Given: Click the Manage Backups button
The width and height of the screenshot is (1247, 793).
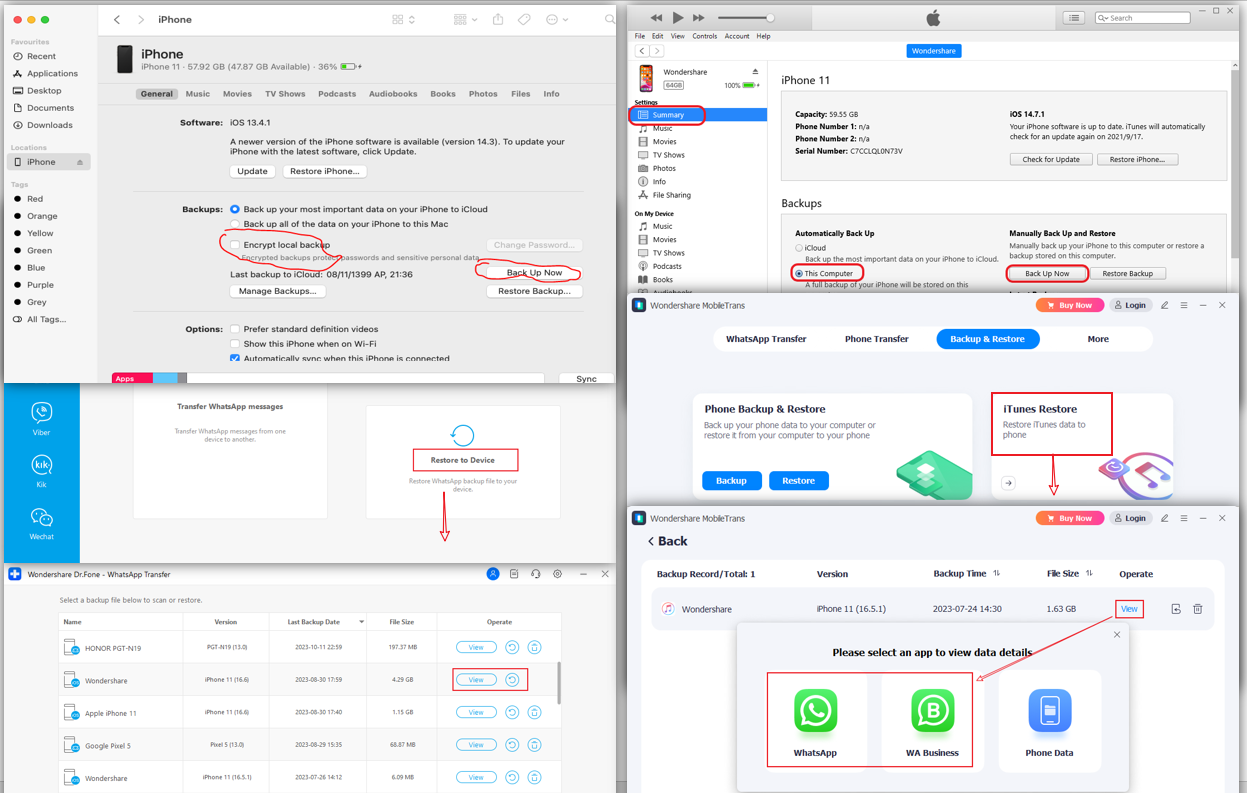Looking at the screenshot, I should (277, 291).
